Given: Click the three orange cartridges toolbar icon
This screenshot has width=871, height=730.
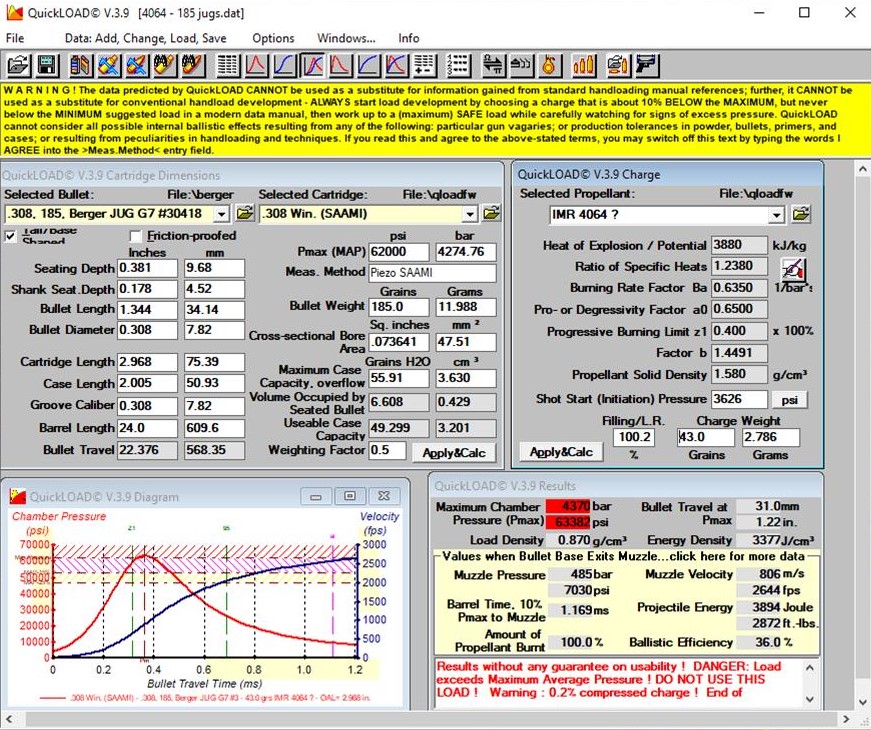Looking at the screenshot, I should tap(584, 66).
